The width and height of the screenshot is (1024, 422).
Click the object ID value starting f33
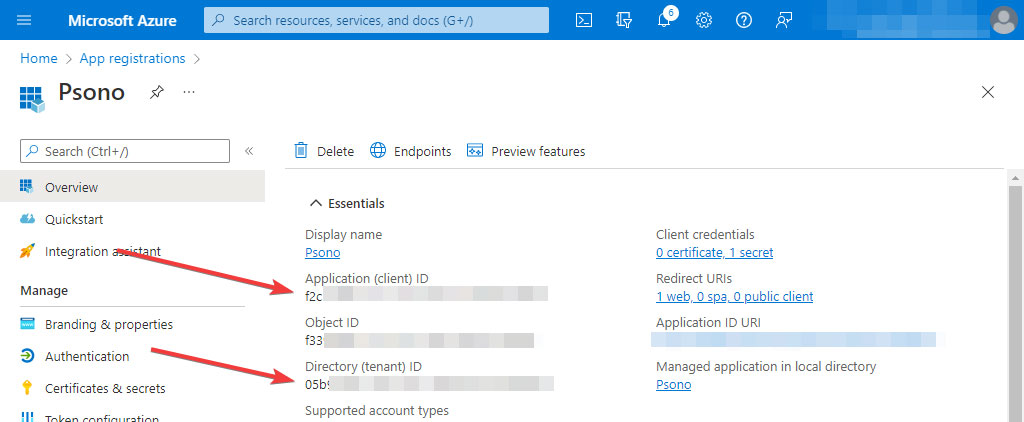420,340
